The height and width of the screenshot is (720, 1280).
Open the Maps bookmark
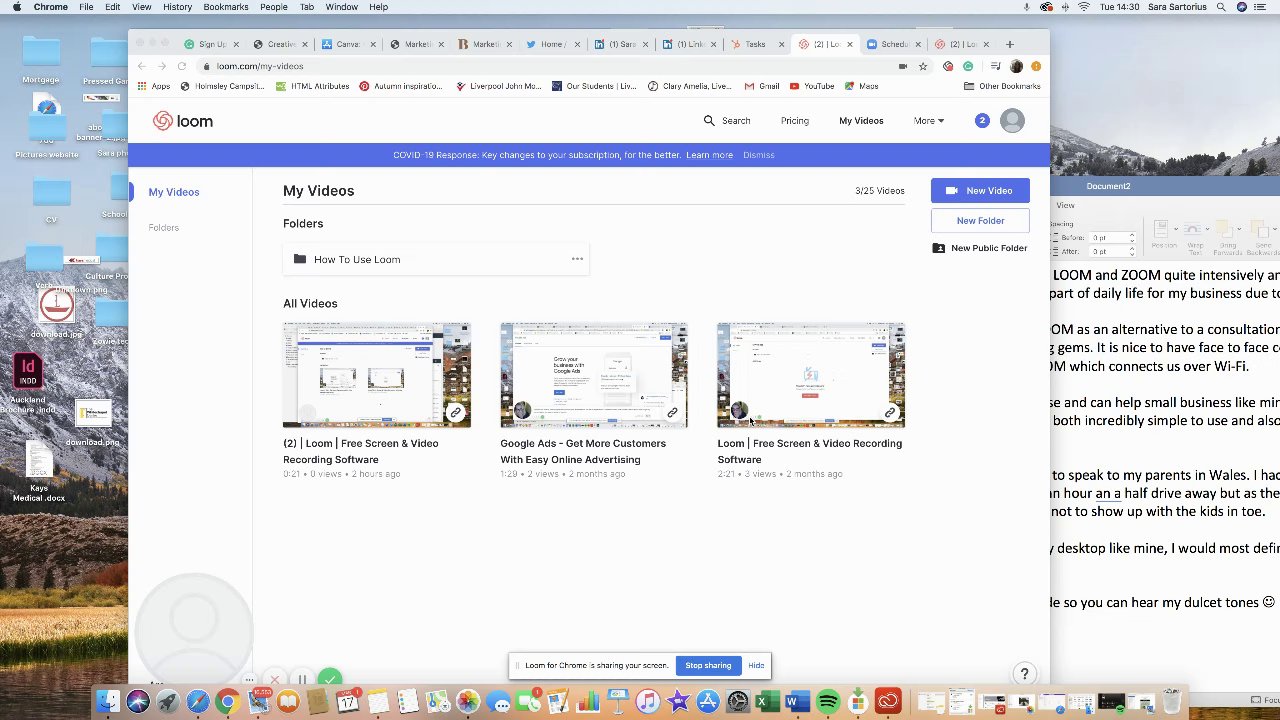(861, 86)
